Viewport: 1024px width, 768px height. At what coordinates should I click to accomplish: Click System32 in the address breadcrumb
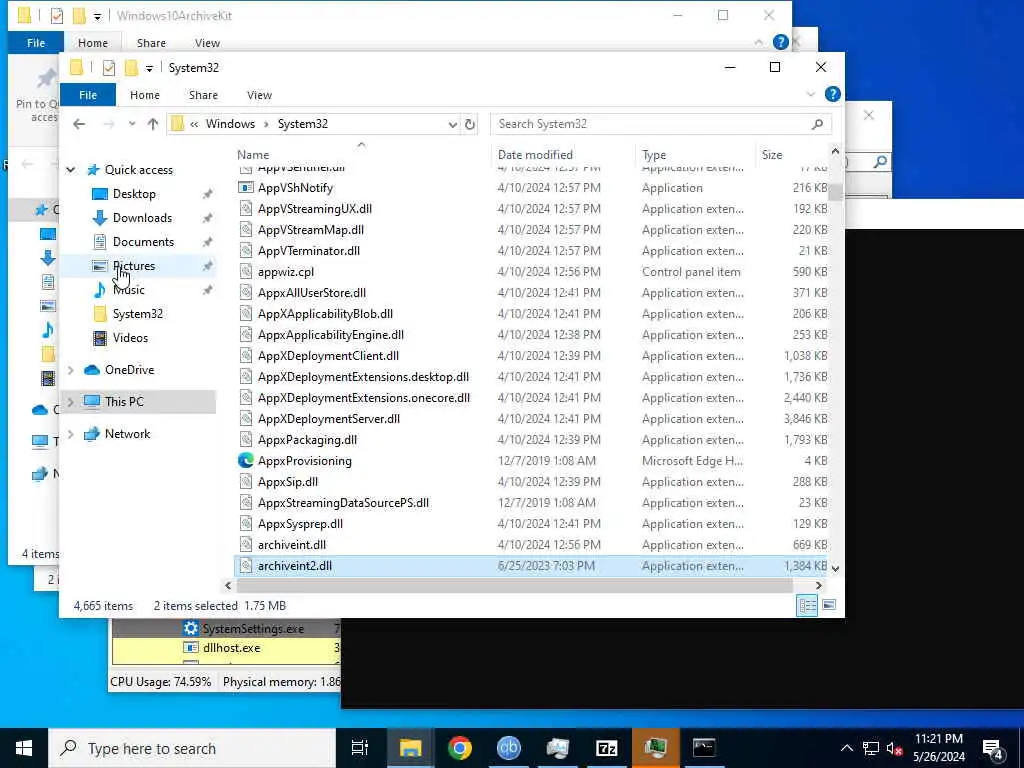point(302,124)
